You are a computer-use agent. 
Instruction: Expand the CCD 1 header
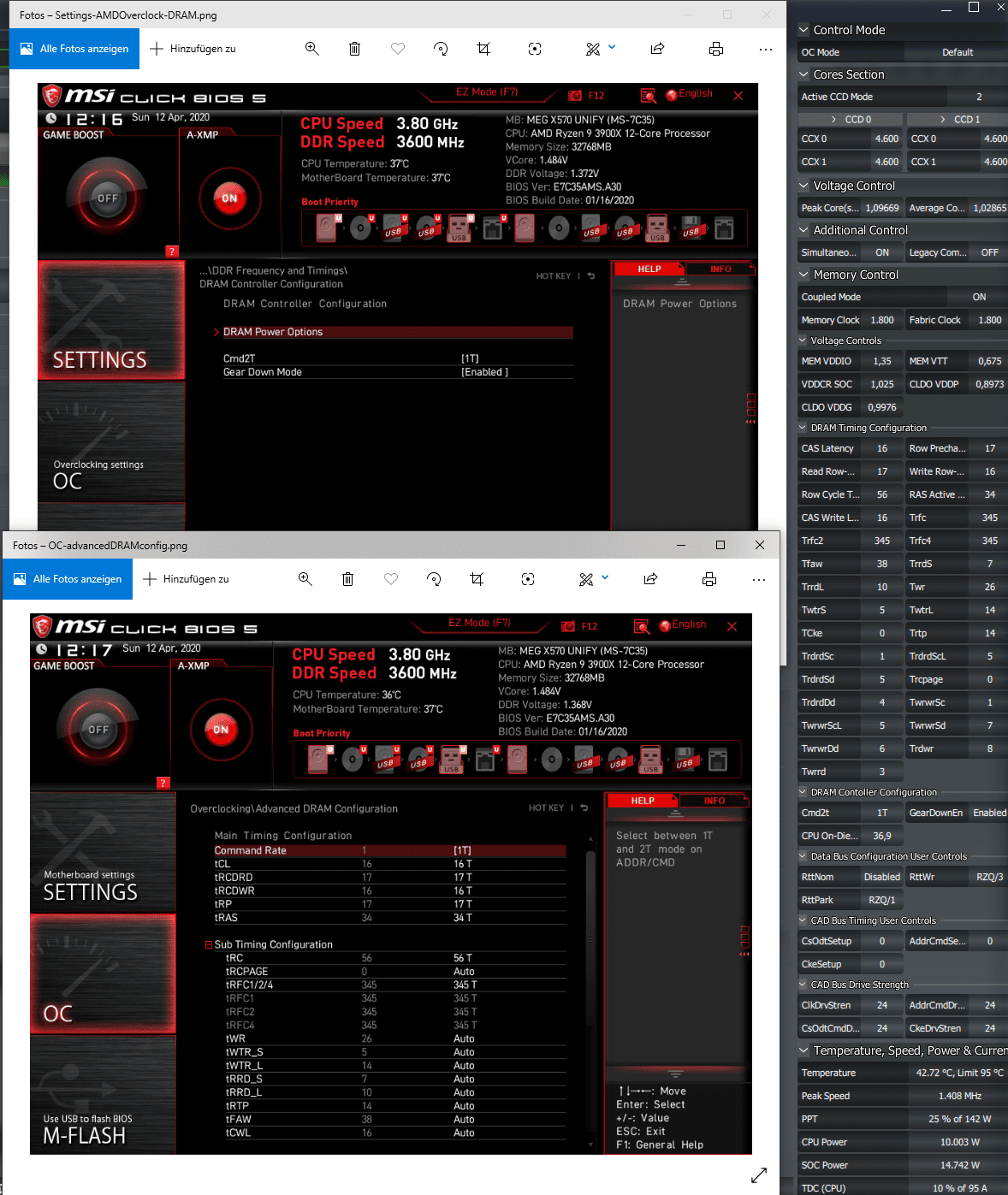(x=958, y=120)
